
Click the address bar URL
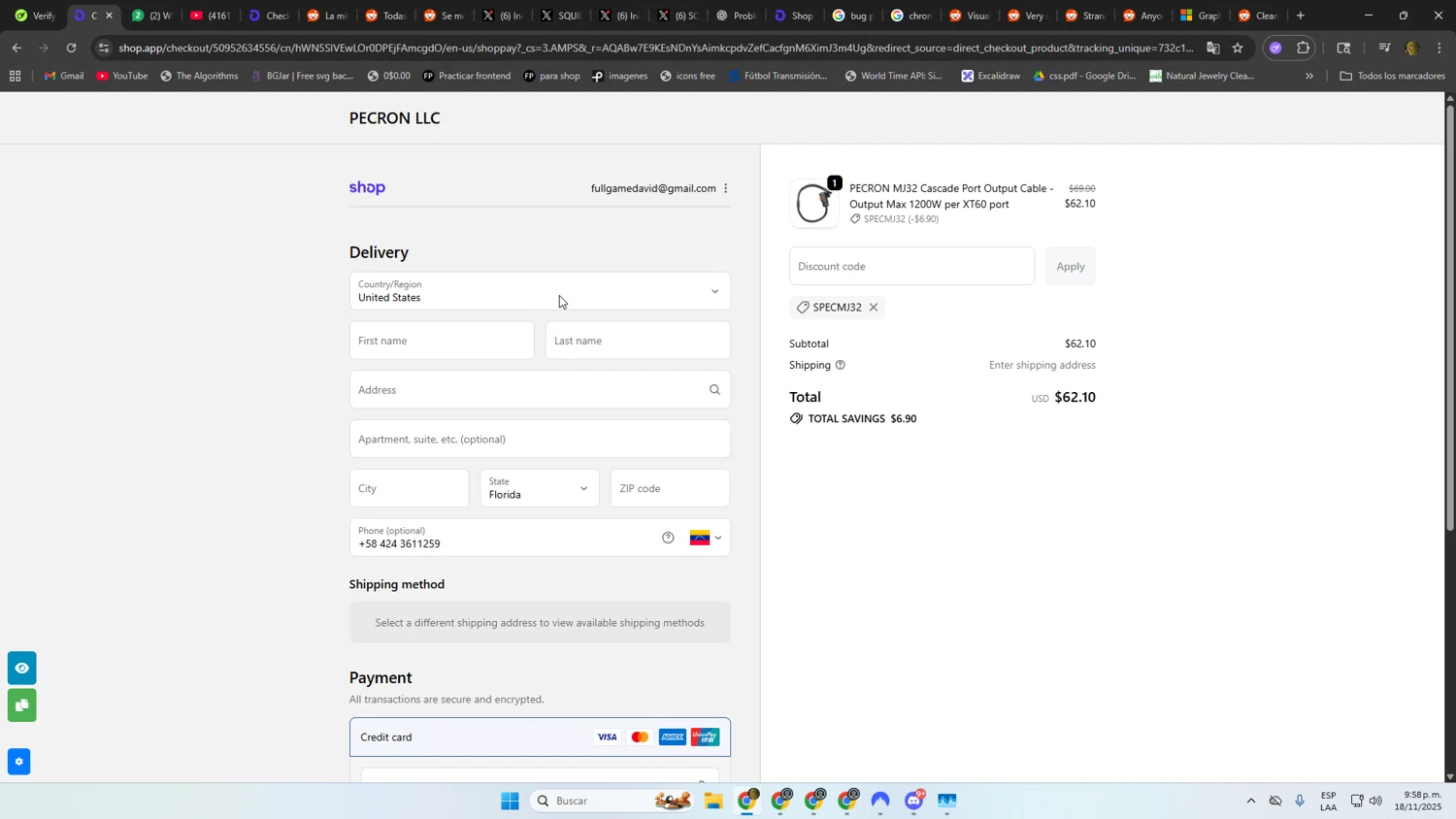[655, 48]
